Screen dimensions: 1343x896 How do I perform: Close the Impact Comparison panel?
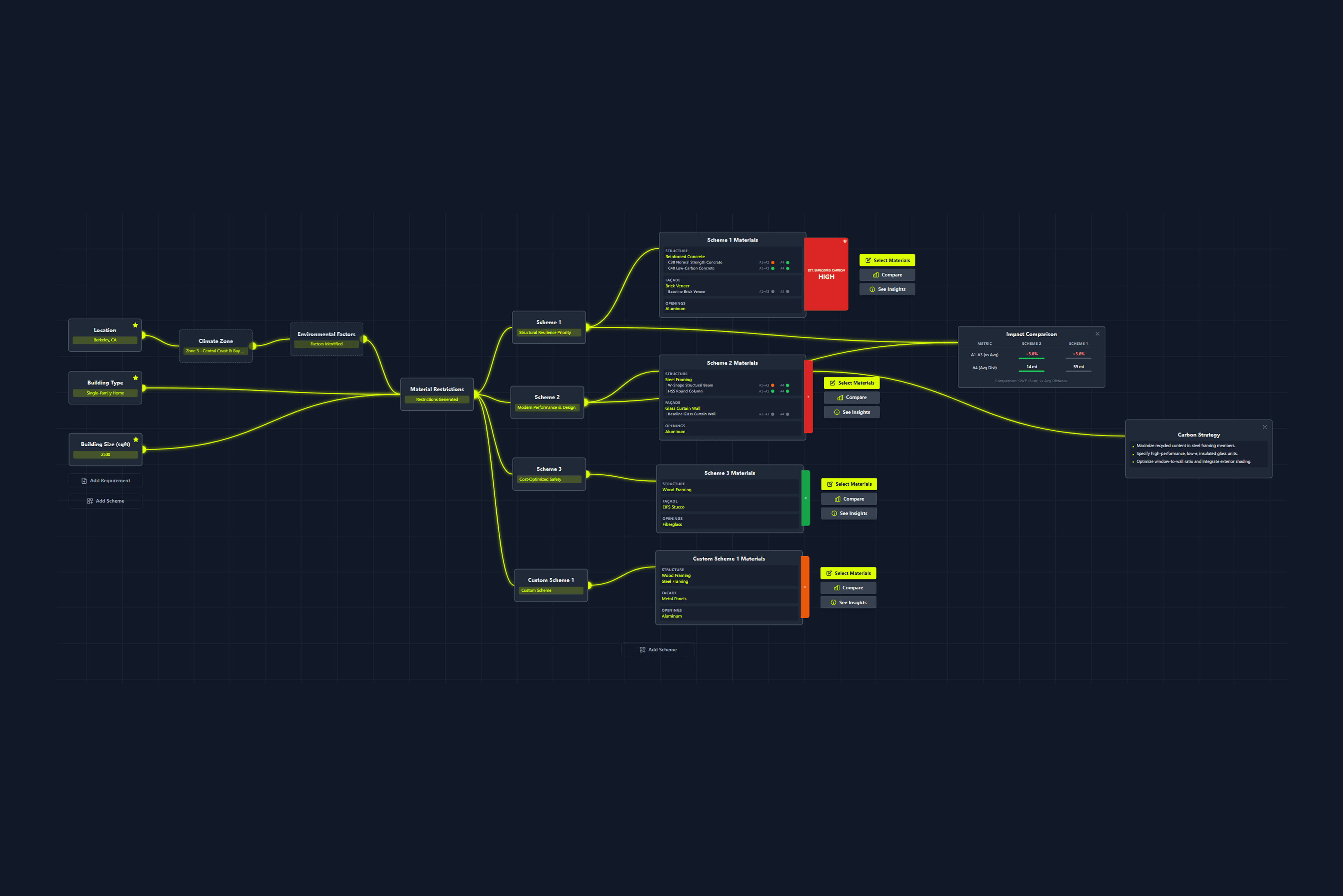1097,334
